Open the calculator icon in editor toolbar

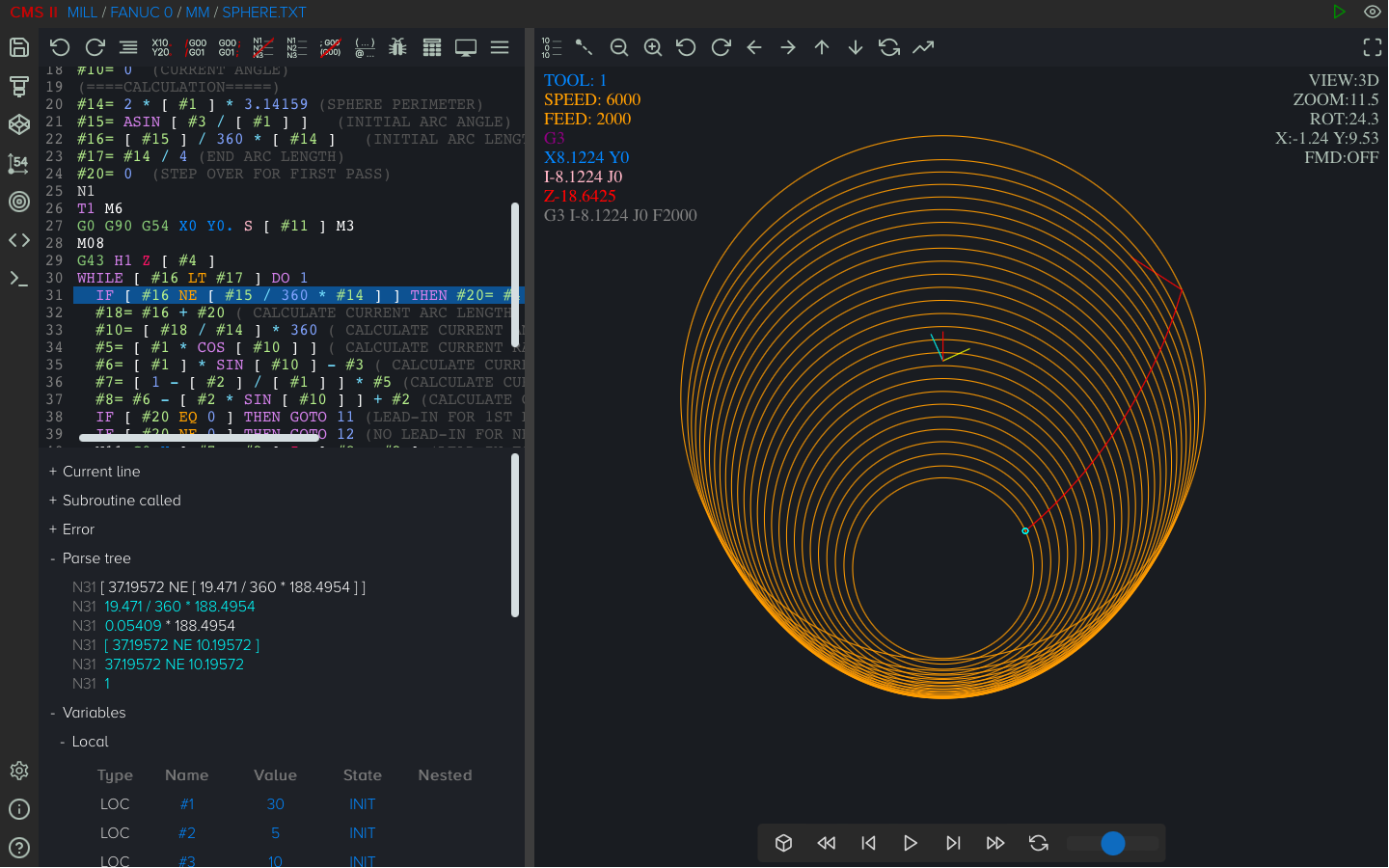click(x=432, y=47)
